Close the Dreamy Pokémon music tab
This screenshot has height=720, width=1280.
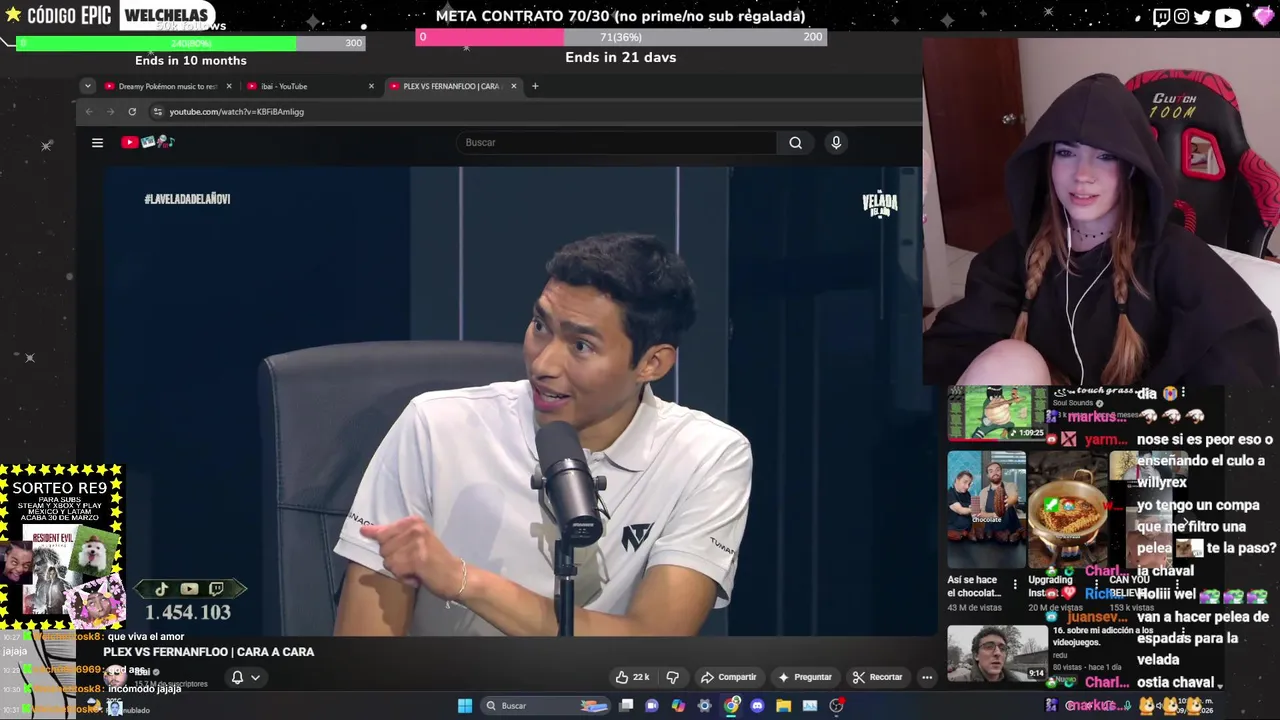tap(229, 86)
